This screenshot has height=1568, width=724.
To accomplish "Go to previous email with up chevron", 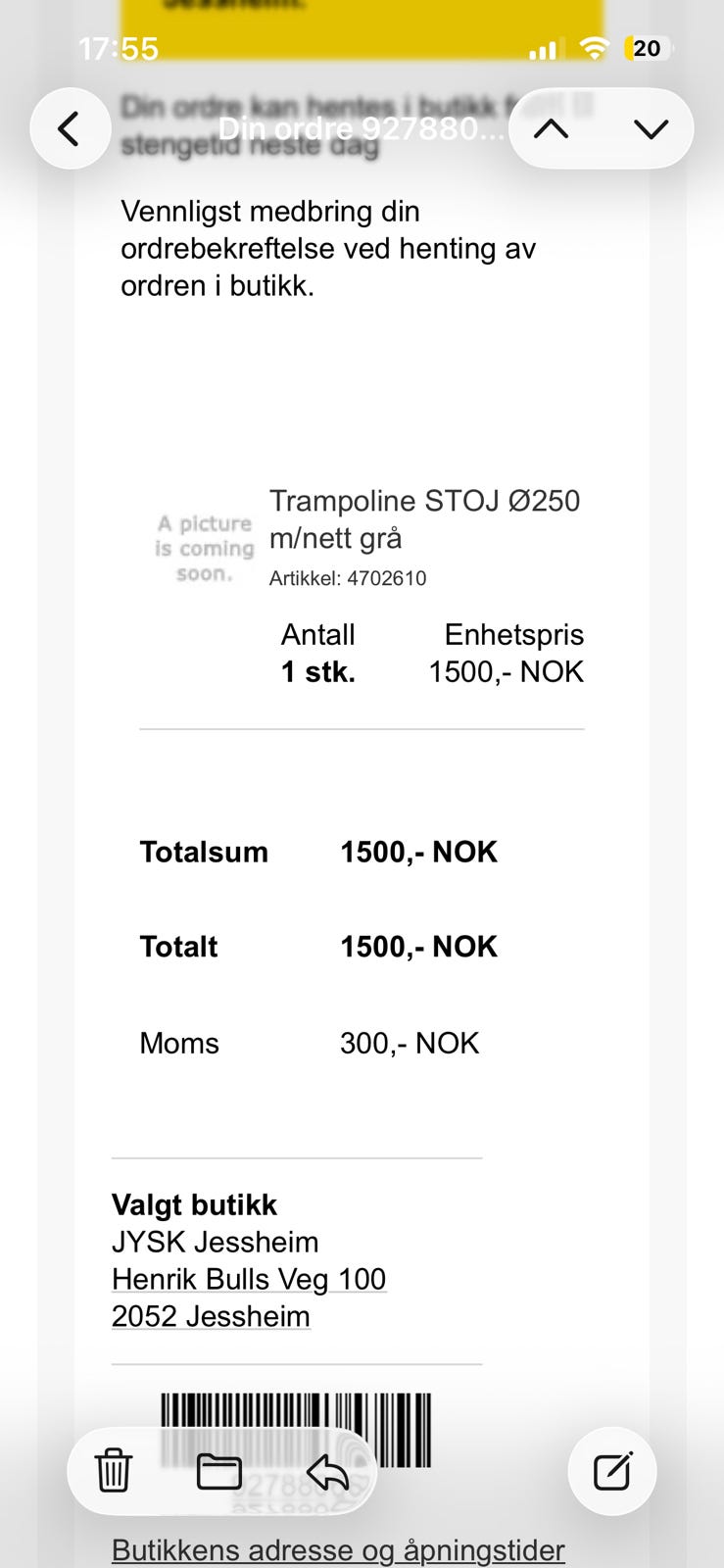I will pos(552,128).
